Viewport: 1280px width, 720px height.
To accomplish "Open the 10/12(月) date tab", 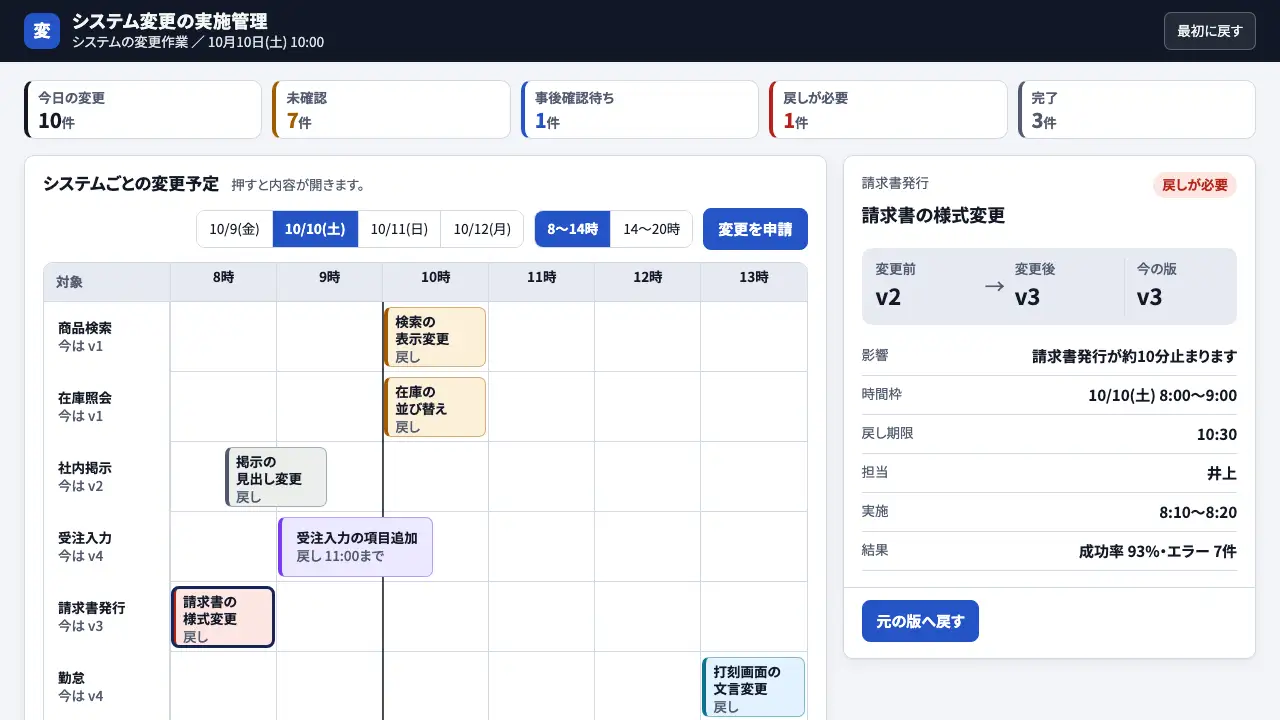I will [482, 229].
